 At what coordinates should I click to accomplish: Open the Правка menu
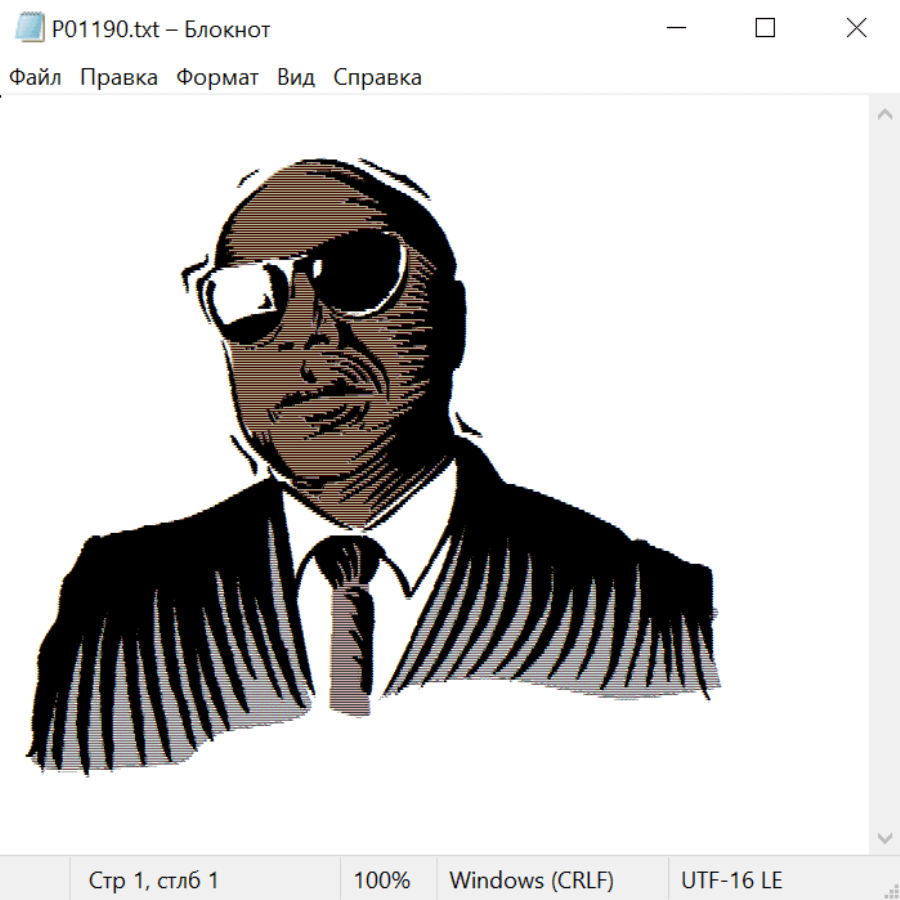point(119,78)
